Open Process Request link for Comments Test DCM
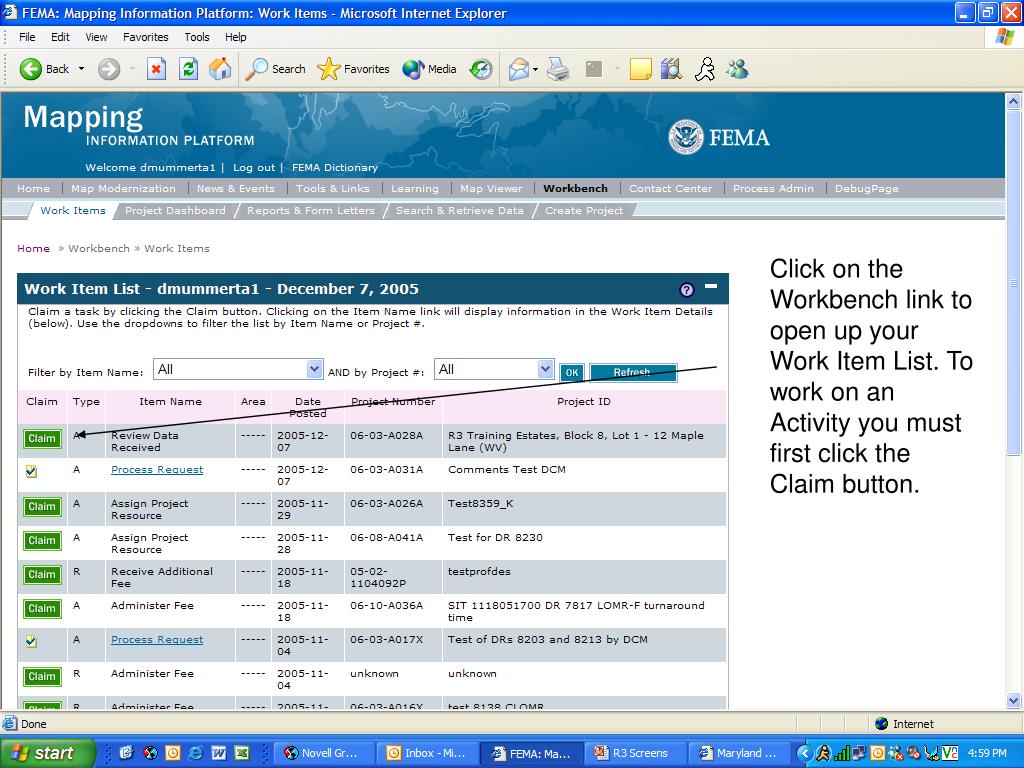Viewport: 1024px width, 768px height. [x=157, y=470]
